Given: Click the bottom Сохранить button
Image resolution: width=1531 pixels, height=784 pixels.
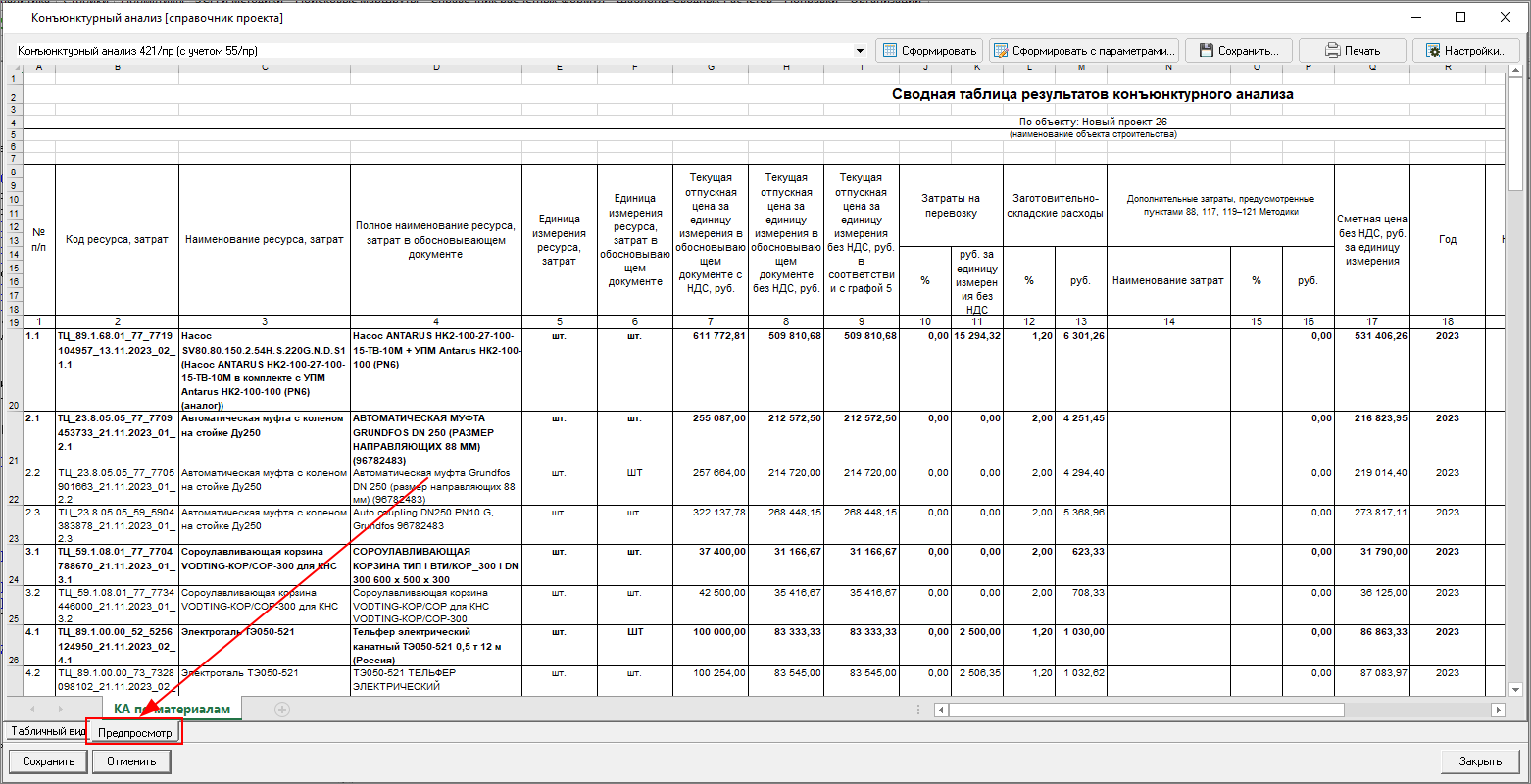Looking at the screenshot, I should [x=49, y=761].
